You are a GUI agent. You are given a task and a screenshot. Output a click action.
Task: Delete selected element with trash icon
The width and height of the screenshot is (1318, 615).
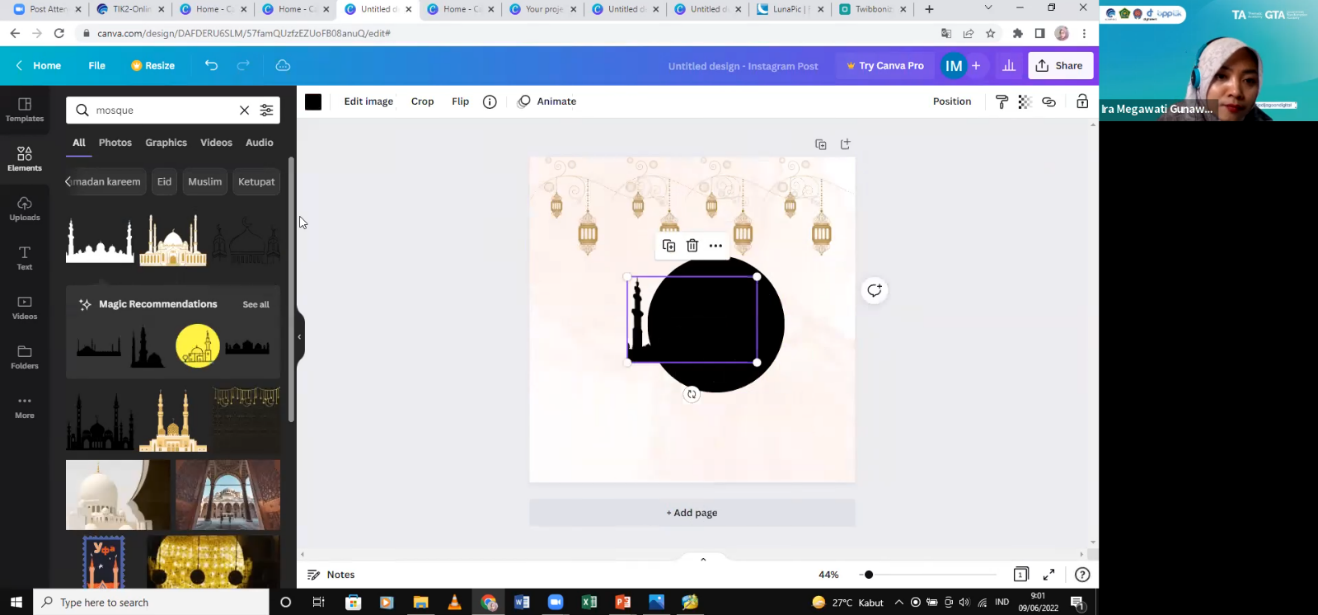pyautogui.click(x=692, y=246)
